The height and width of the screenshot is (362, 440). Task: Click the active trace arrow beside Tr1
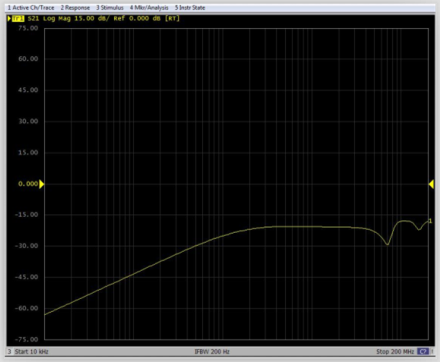9,18
